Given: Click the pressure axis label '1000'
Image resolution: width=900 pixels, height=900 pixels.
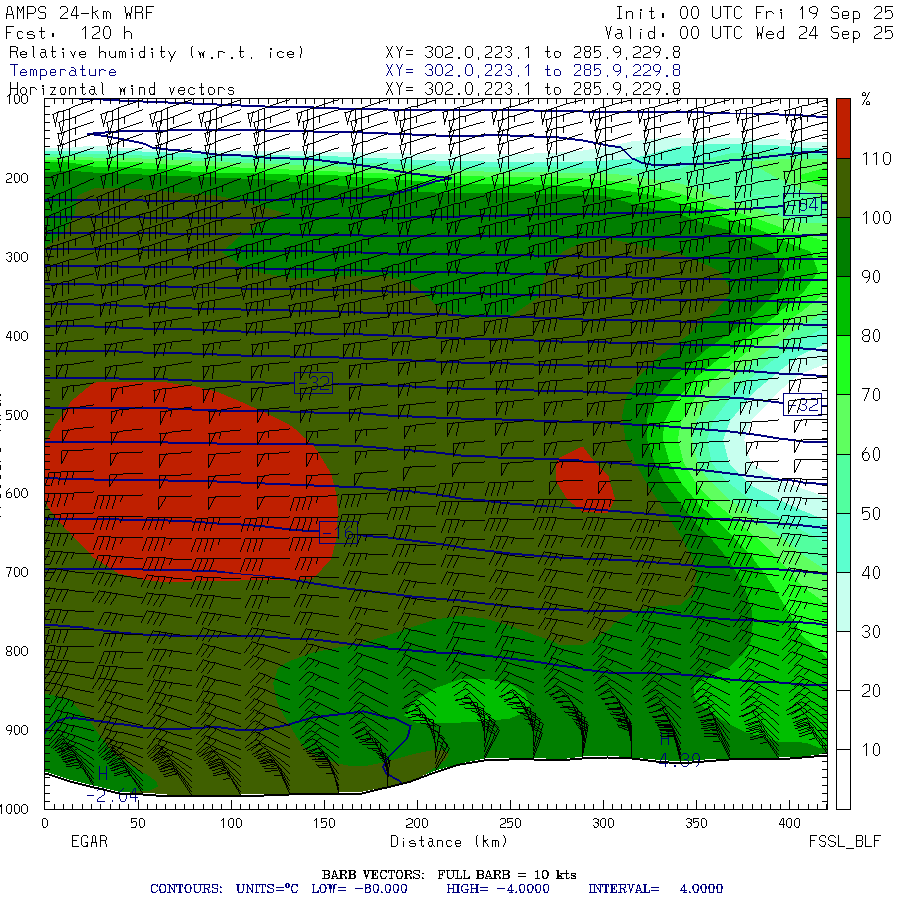Looking at the screenshot, I should [14, 809].
